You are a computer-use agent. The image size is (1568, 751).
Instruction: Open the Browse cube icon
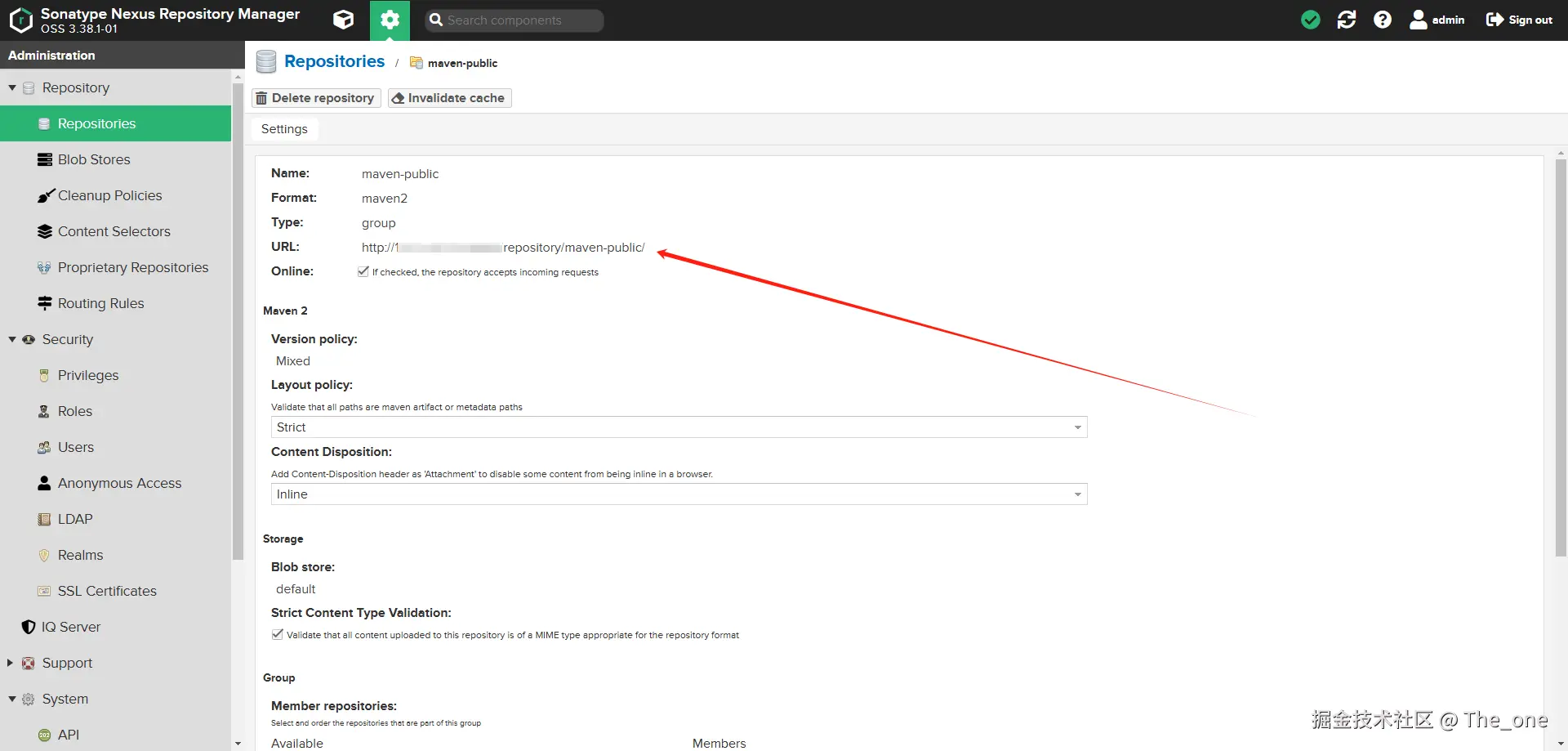(344, 20)
